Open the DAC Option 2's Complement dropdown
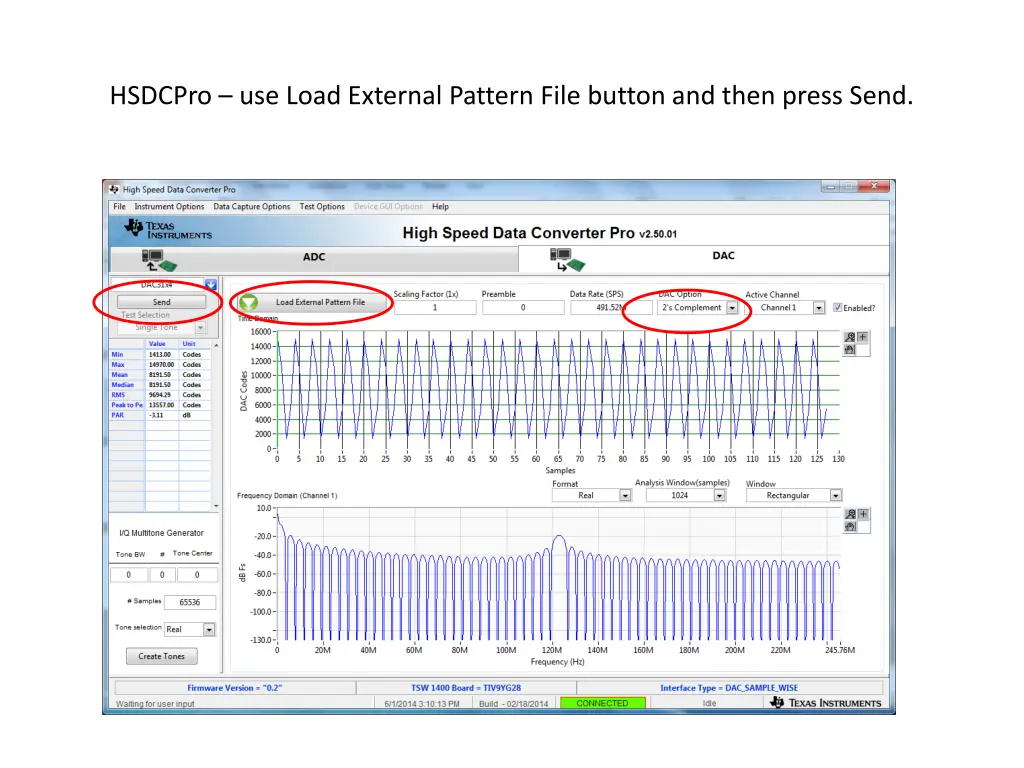 tap(733, 307)
